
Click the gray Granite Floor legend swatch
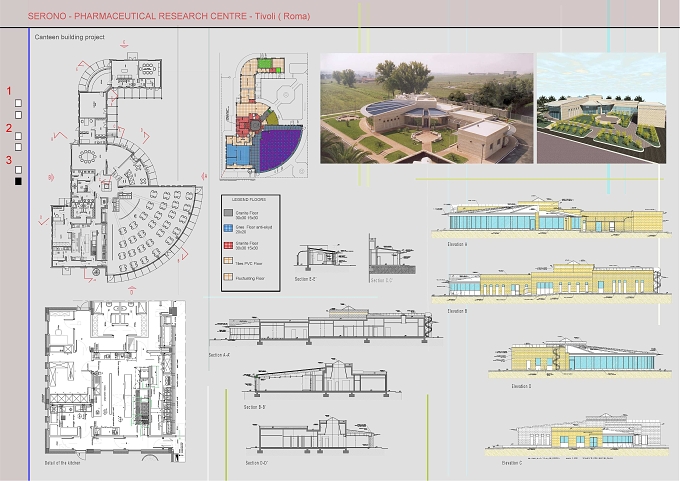coord(228,213)
